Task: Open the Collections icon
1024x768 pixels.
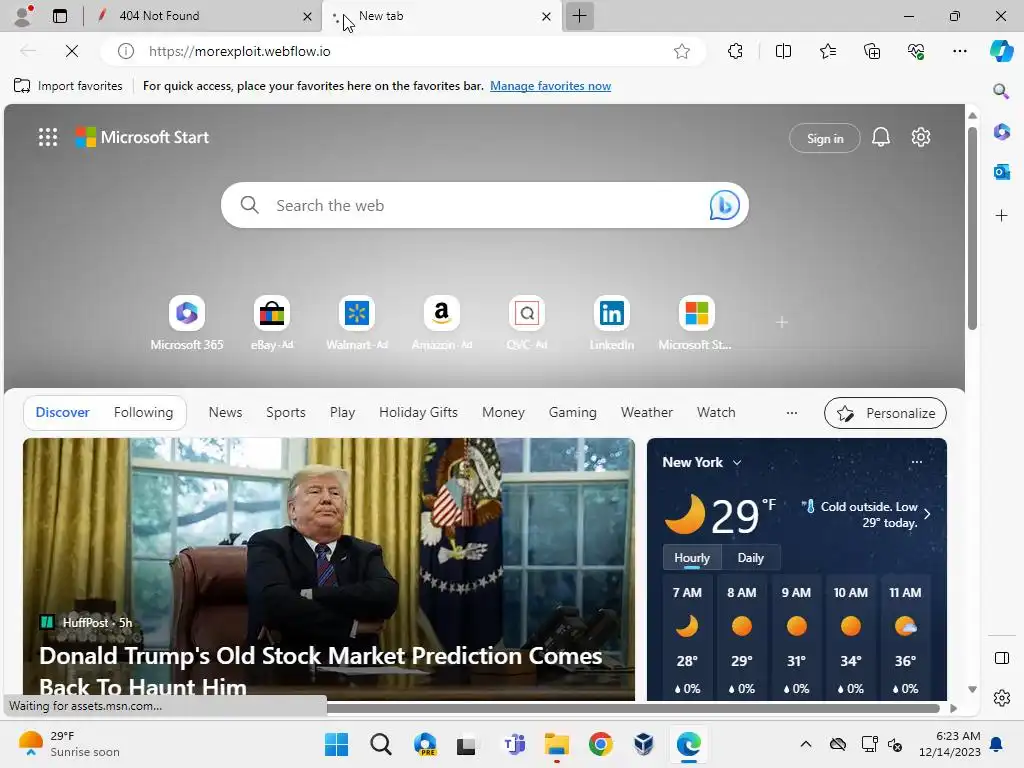Action: tap(872, 51)
